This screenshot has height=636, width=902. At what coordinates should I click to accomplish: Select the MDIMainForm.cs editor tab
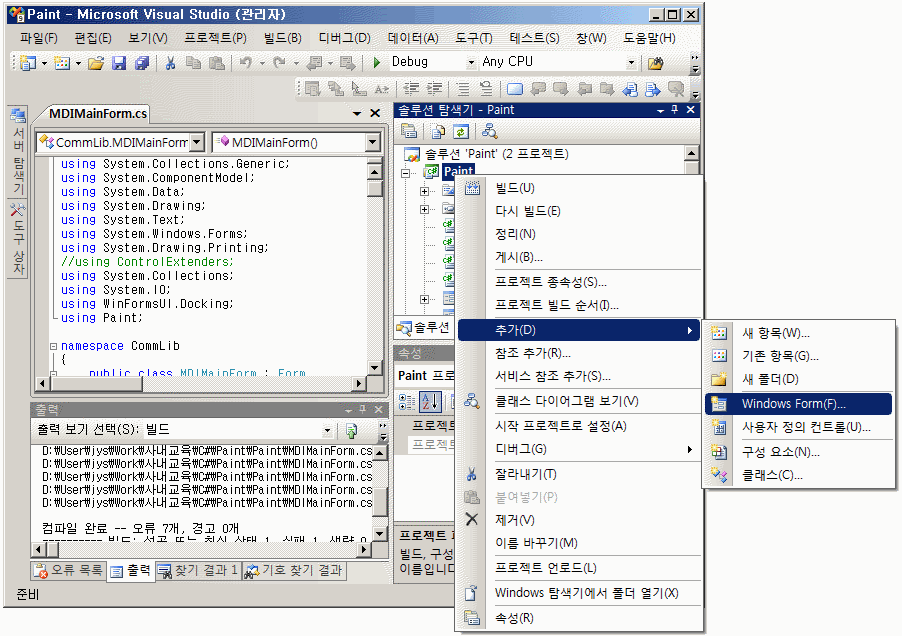tap(97, 113)
